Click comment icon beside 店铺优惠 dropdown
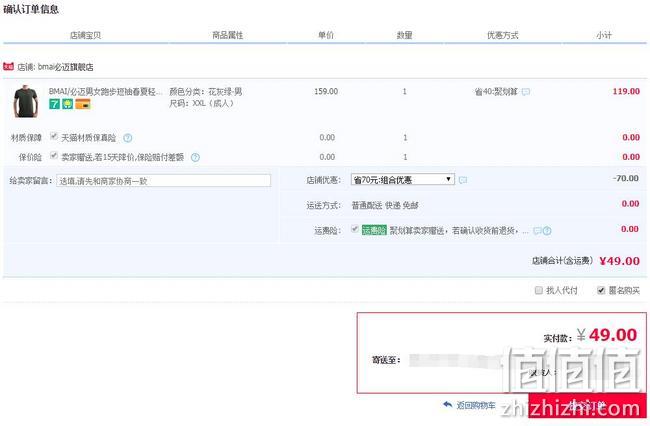The image size is (650, 426). coord(463,180)
